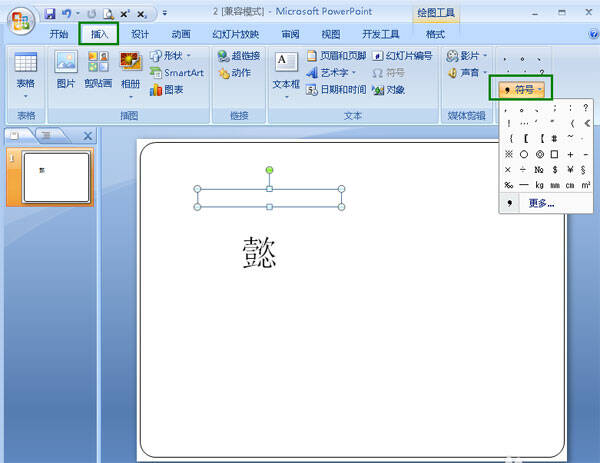Click the green rotation handle of the text box
The height and width of the screenshot is (463, 600).
click(x=269, y=170)
